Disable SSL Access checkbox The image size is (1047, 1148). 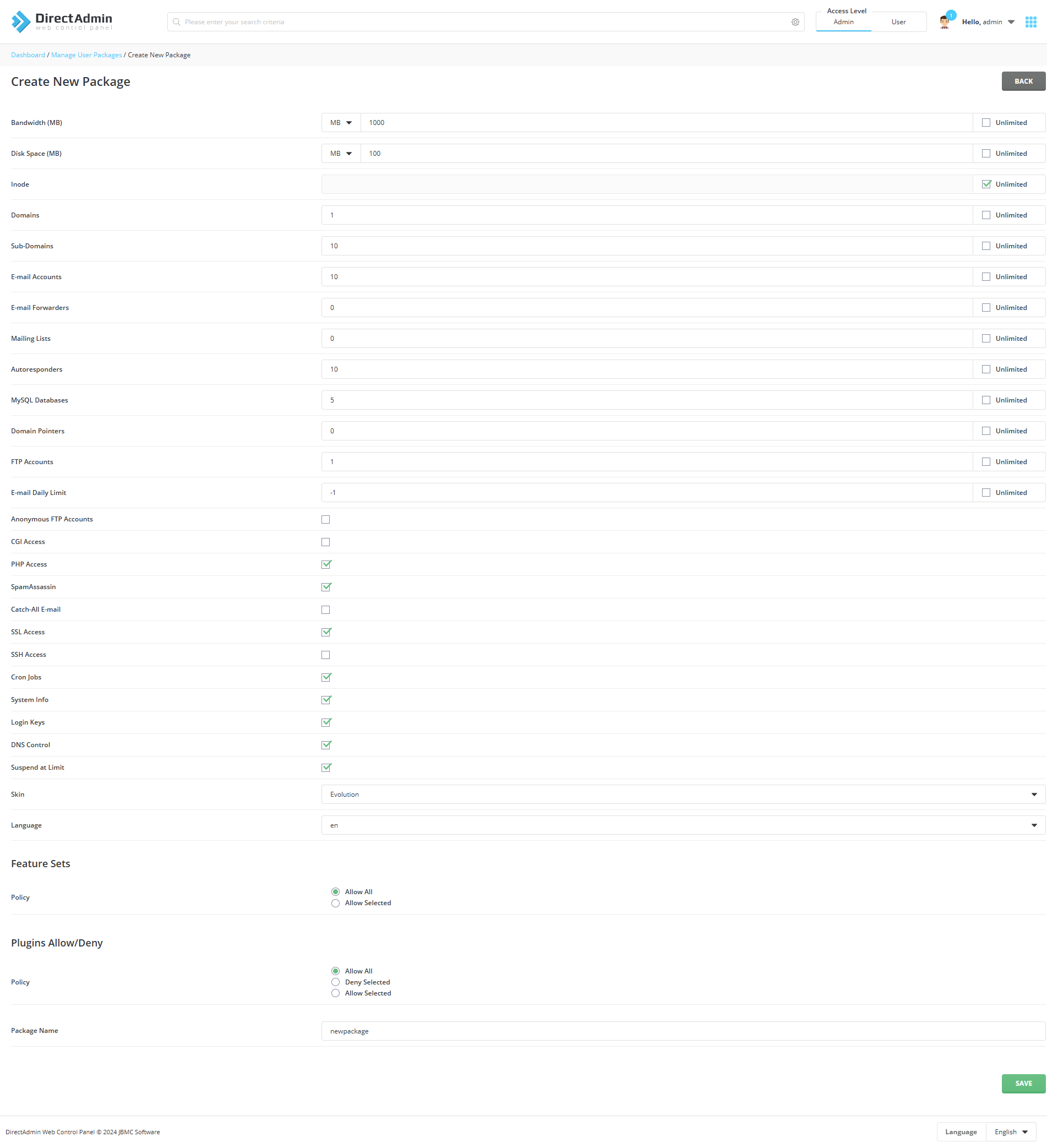tap(326, 632)
